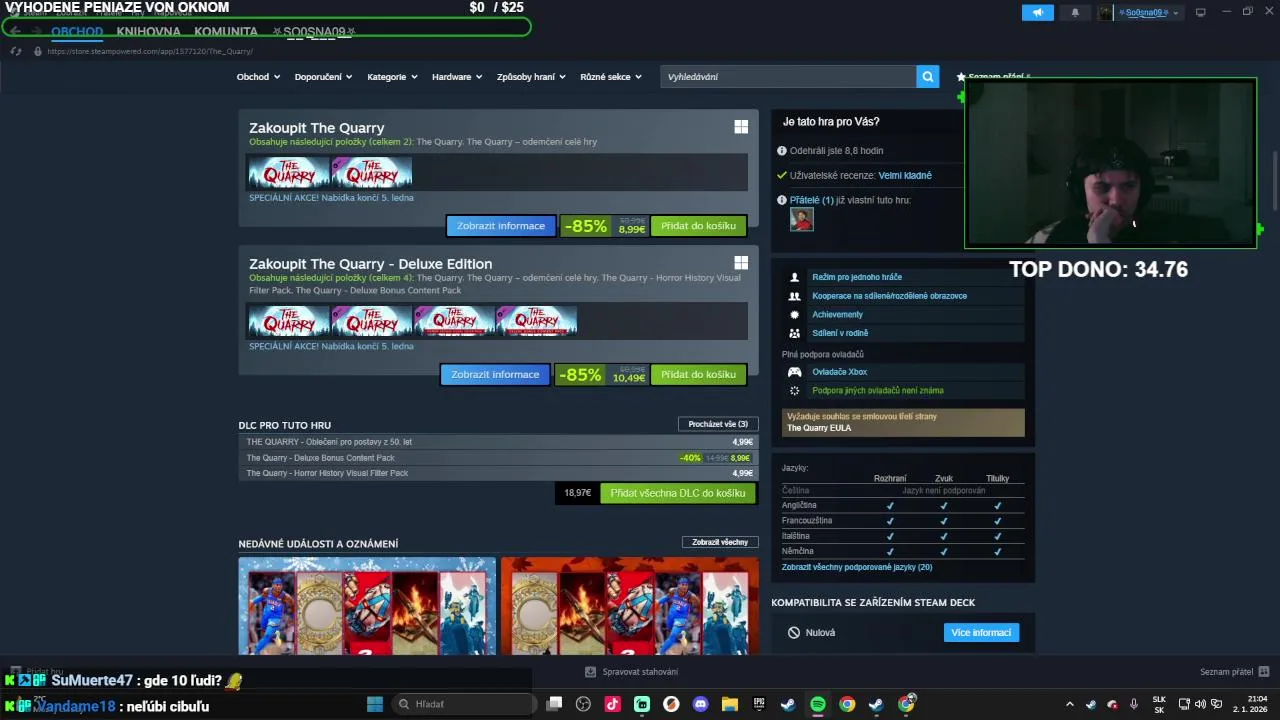Expand the Kategorie dropdown menu
The height and width of the screenshot is (720, 1280).
(392, 77)
